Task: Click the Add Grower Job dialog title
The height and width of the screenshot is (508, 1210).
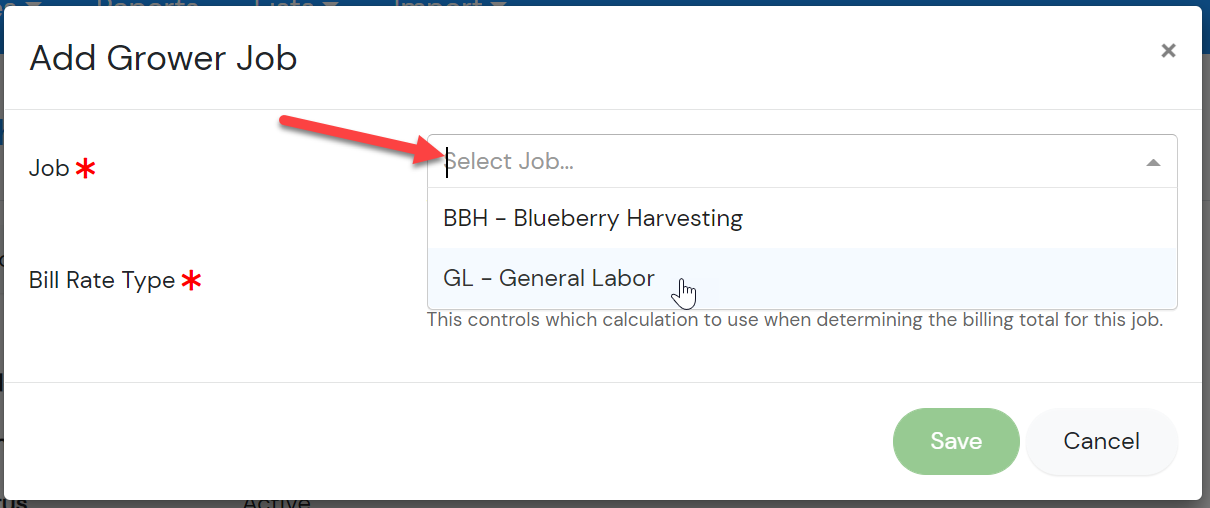Action: click(163, 58)
